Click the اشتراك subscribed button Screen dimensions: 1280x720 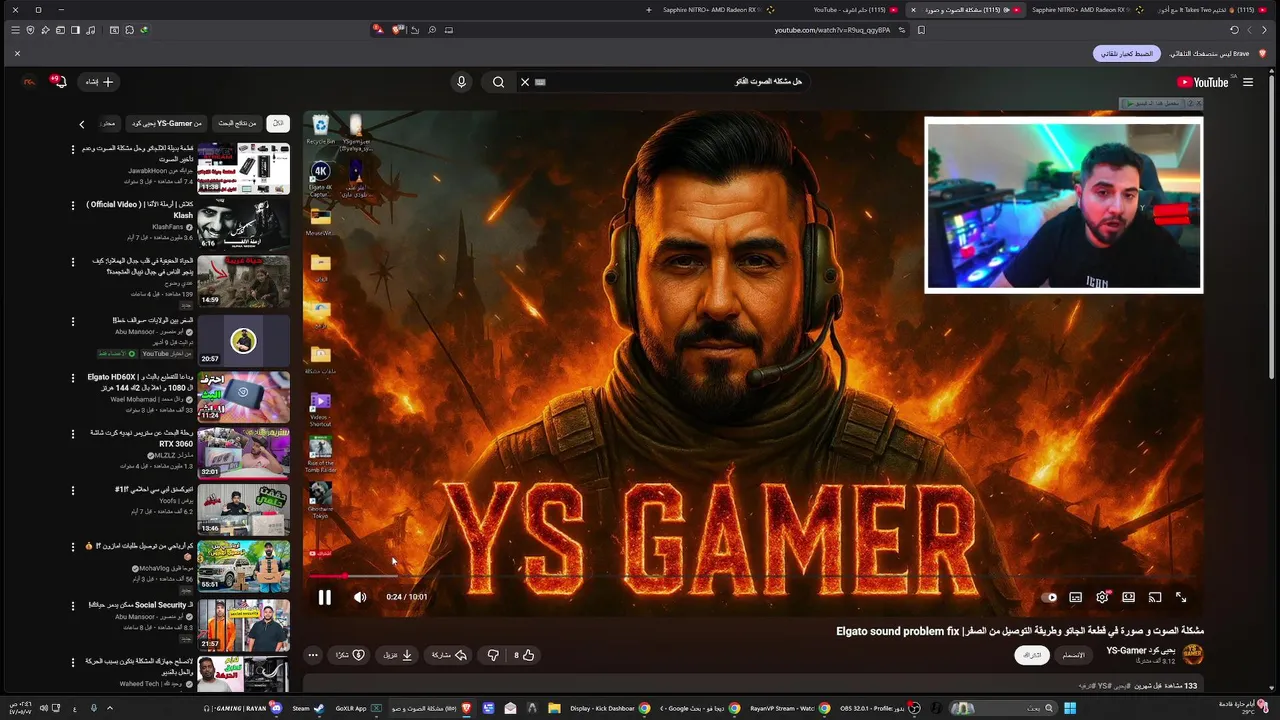(x=1032, y=655)
